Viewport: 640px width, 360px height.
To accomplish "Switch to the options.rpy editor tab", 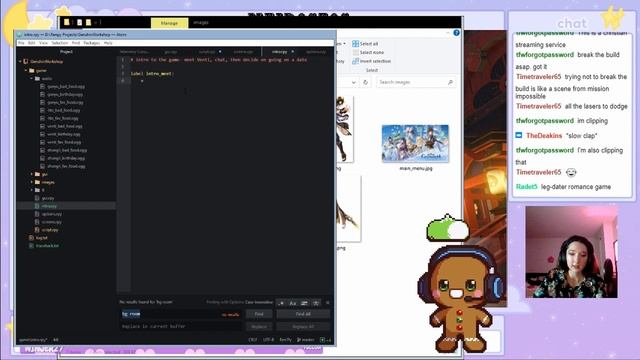I will coord(316,52).
